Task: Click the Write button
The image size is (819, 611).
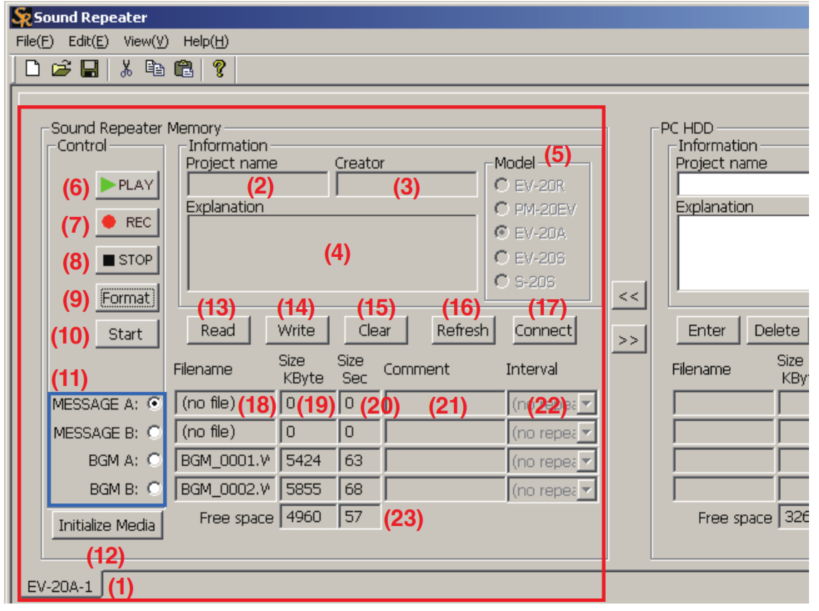Action: coord(297,331)
